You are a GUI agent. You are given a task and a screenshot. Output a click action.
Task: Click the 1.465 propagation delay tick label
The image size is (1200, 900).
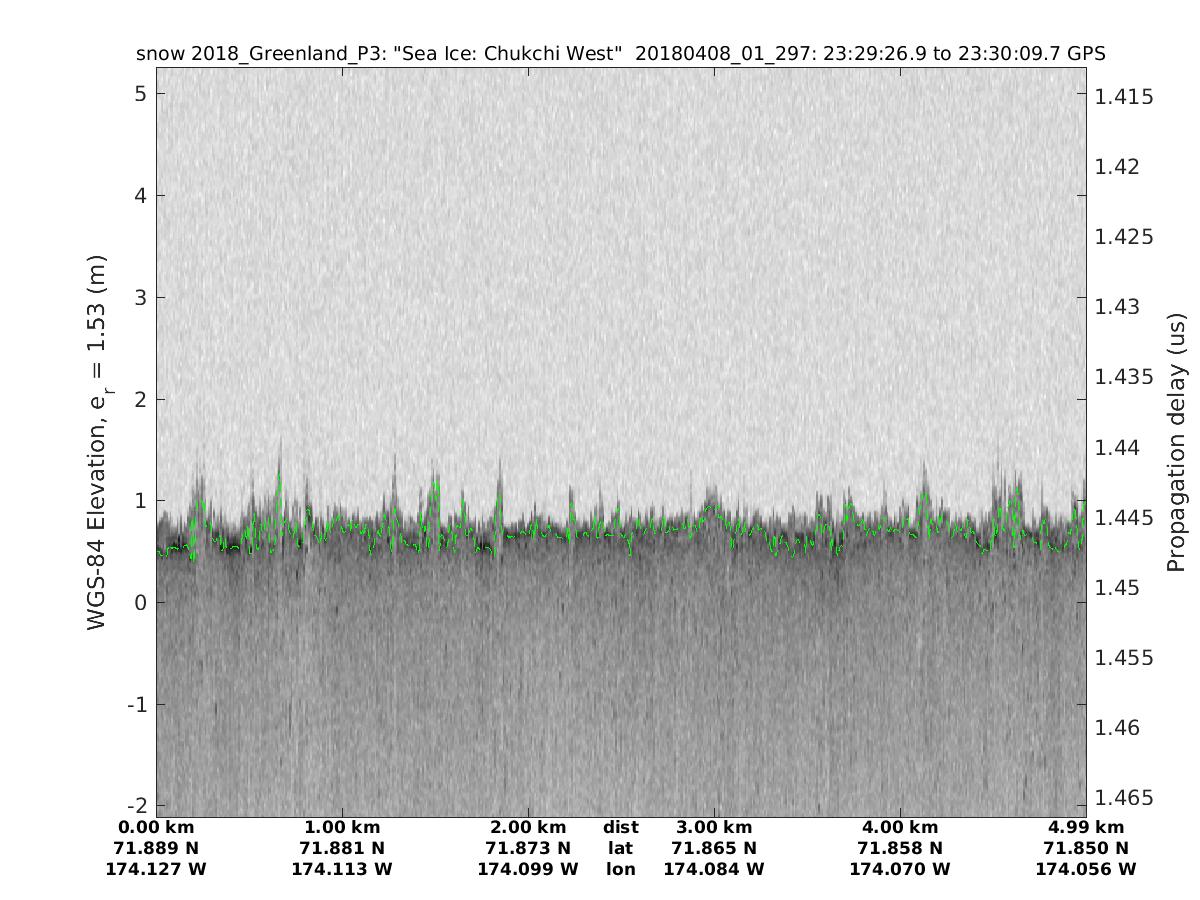(x=1124, y=798)
